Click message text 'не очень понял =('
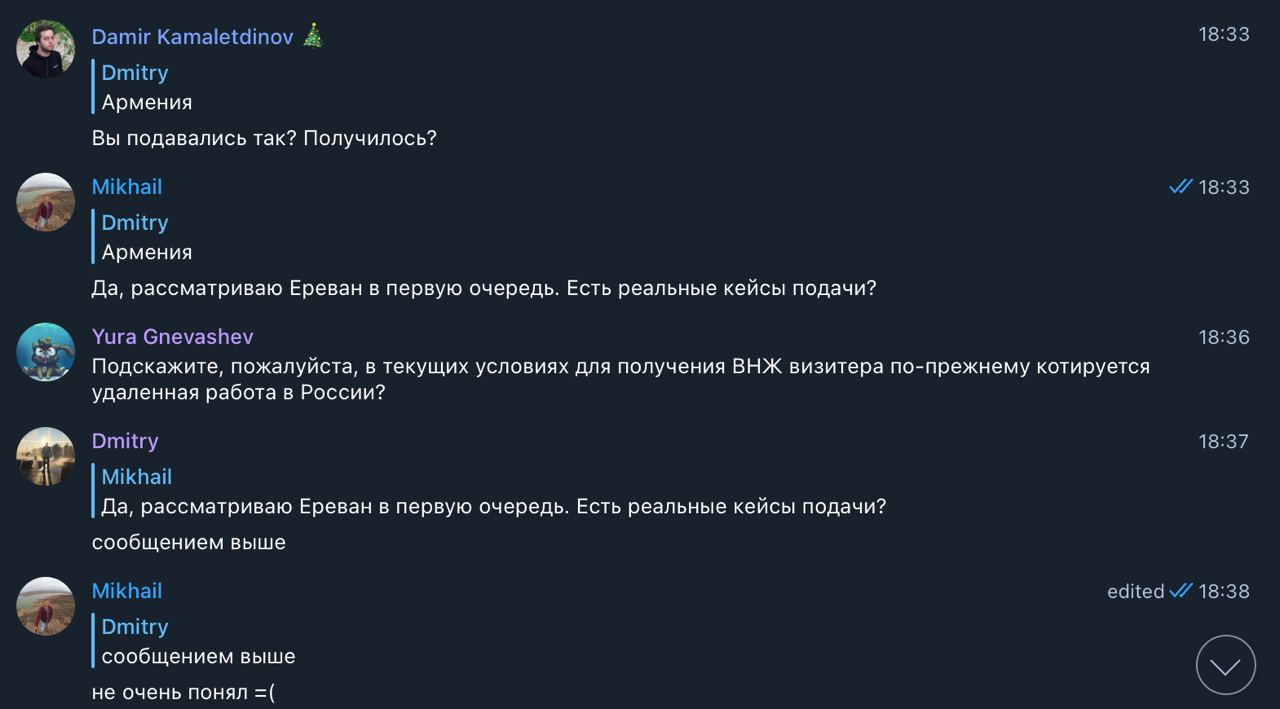 [183, 692]
